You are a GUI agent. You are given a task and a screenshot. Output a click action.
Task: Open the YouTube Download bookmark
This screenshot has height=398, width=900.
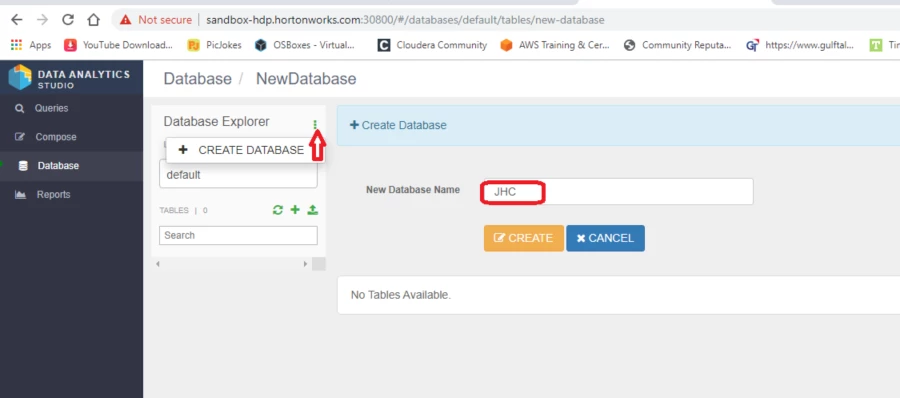pyautogui.click(x=118, y=45)
